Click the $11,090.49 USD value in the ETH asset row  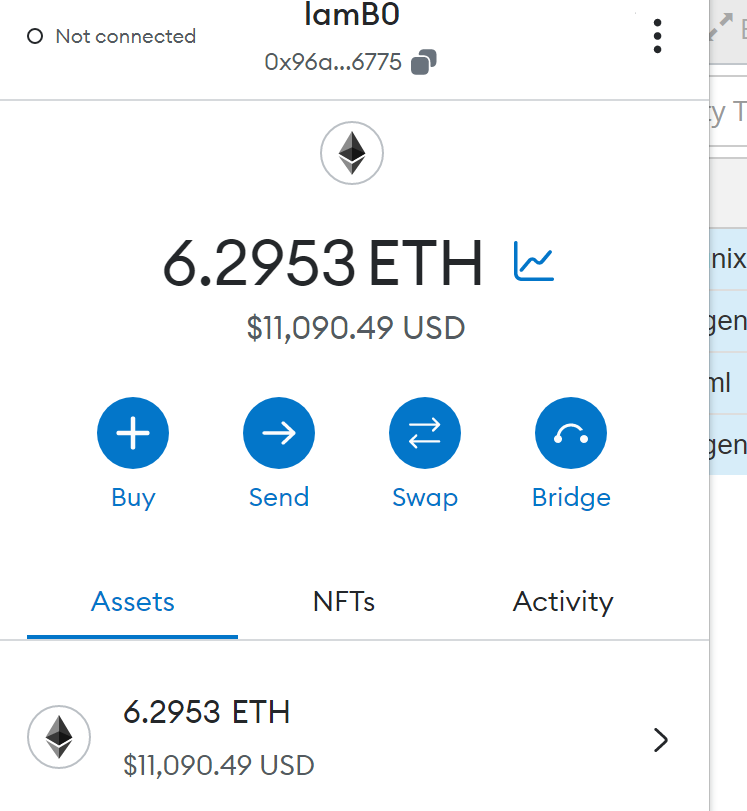219,765
